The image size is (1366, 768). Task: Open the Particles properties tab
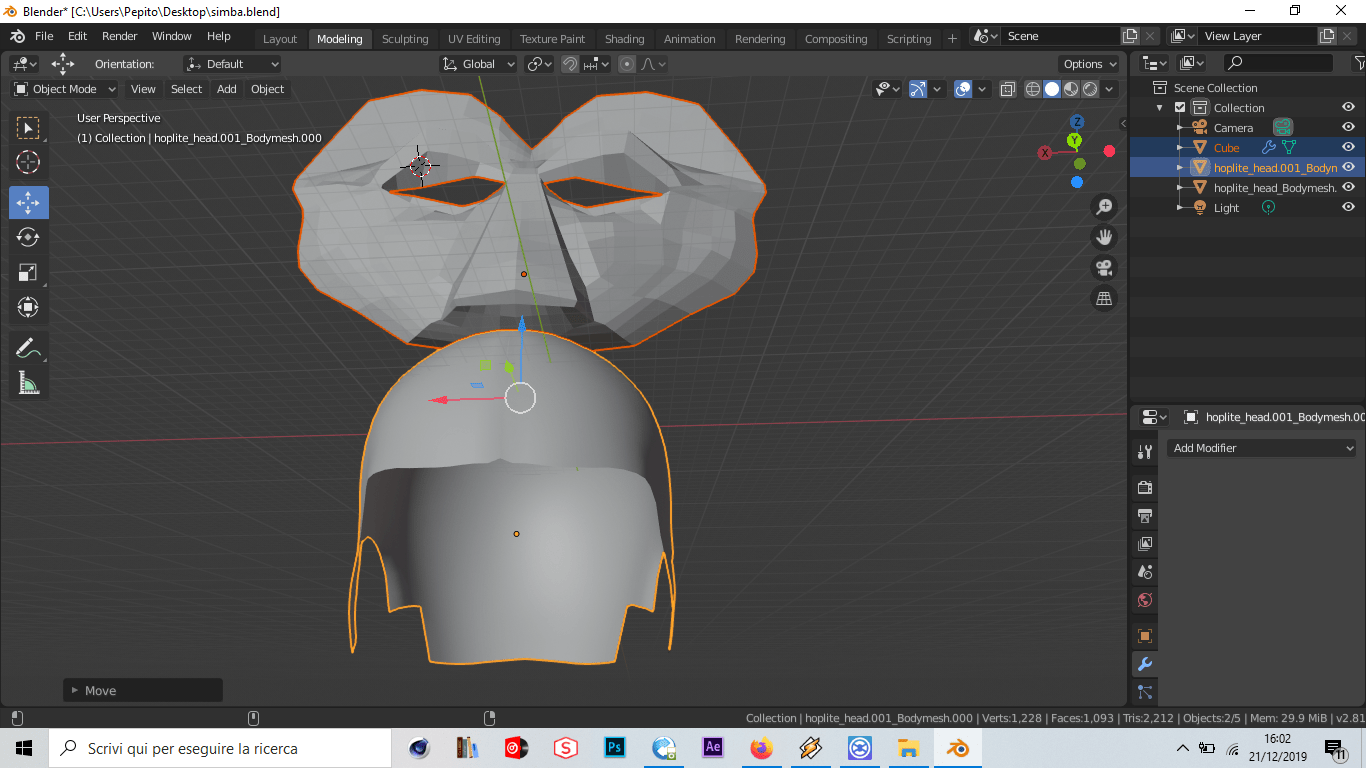[x=1145, y=691]
